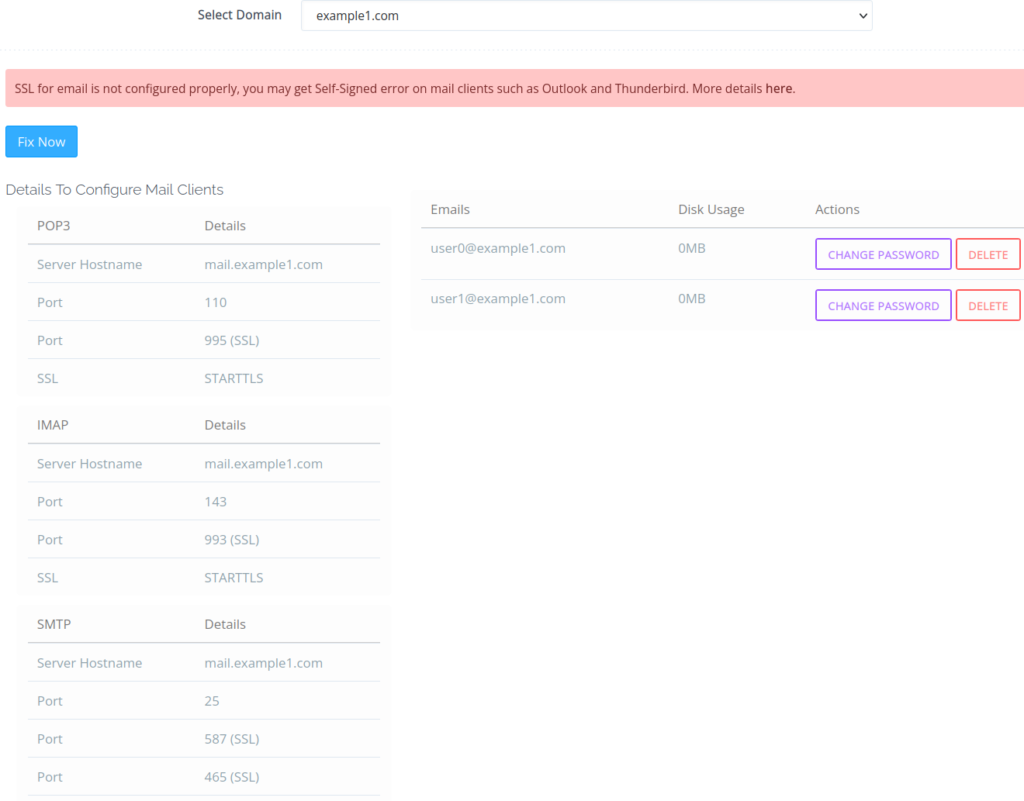Delete the user0@example1.com email account

pos(988,254)
